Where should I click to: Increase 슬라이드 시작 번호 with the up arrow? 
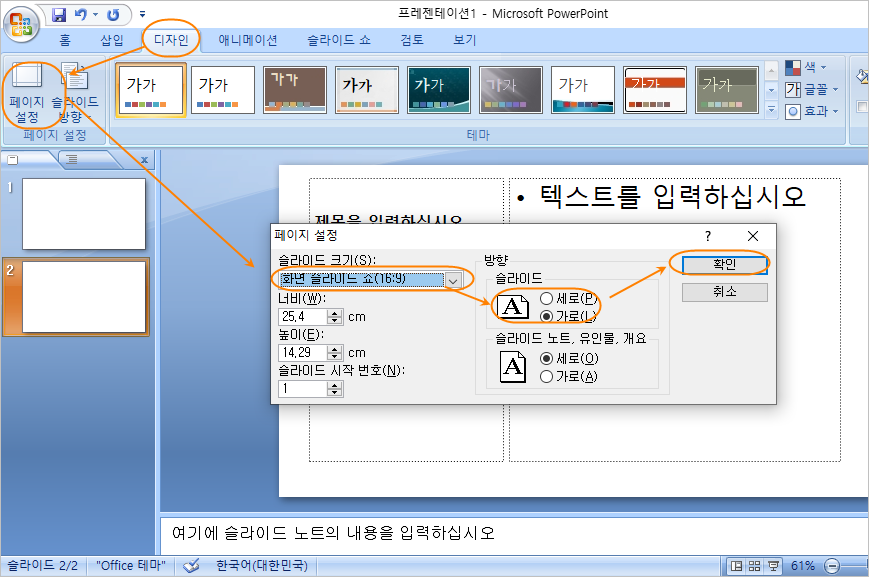[x=334, y=385]
